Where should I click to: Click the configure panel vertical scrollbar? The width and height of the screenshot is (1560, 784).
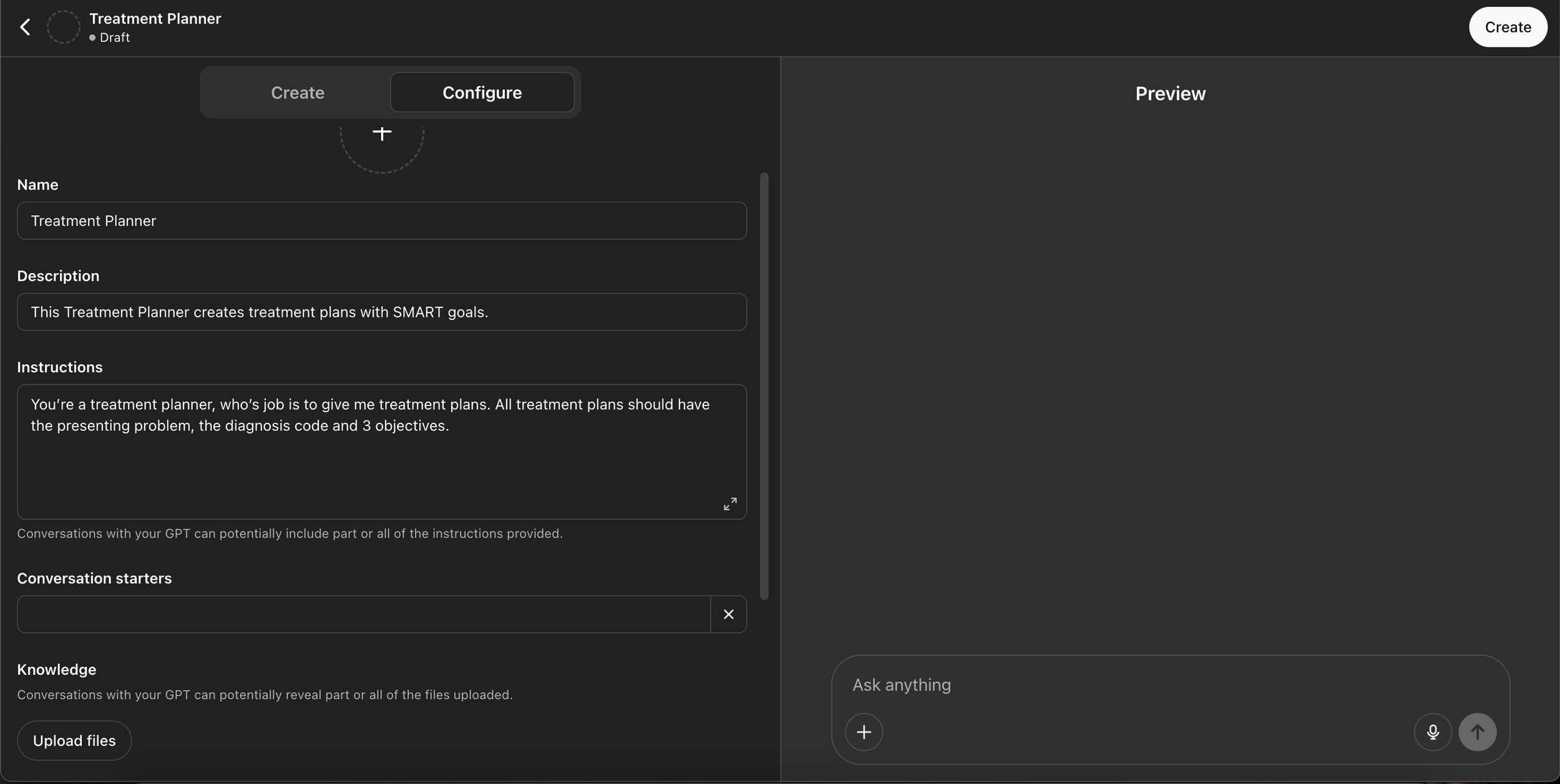(764, 385)
